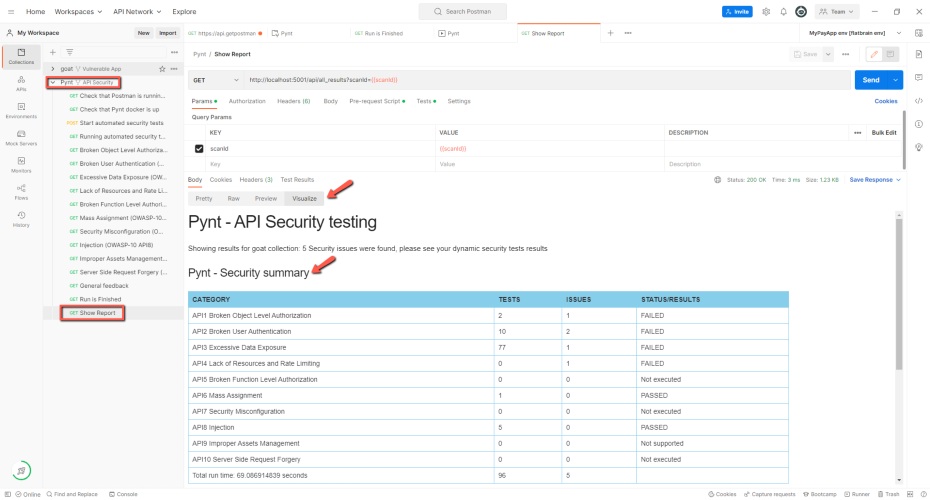Open Find and Replace in status bar
The height and width of the screenshot is (500, 930).
pyautogui.click(x=72, y=494)
